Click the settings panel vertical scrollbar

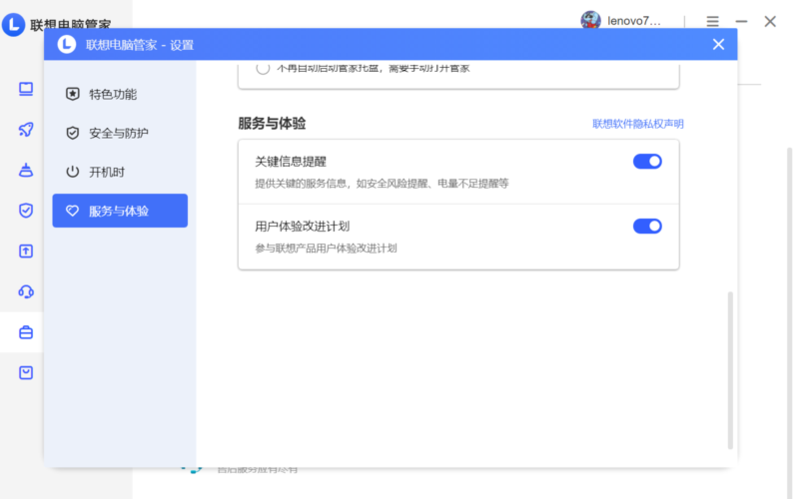(x=730, y=370)
